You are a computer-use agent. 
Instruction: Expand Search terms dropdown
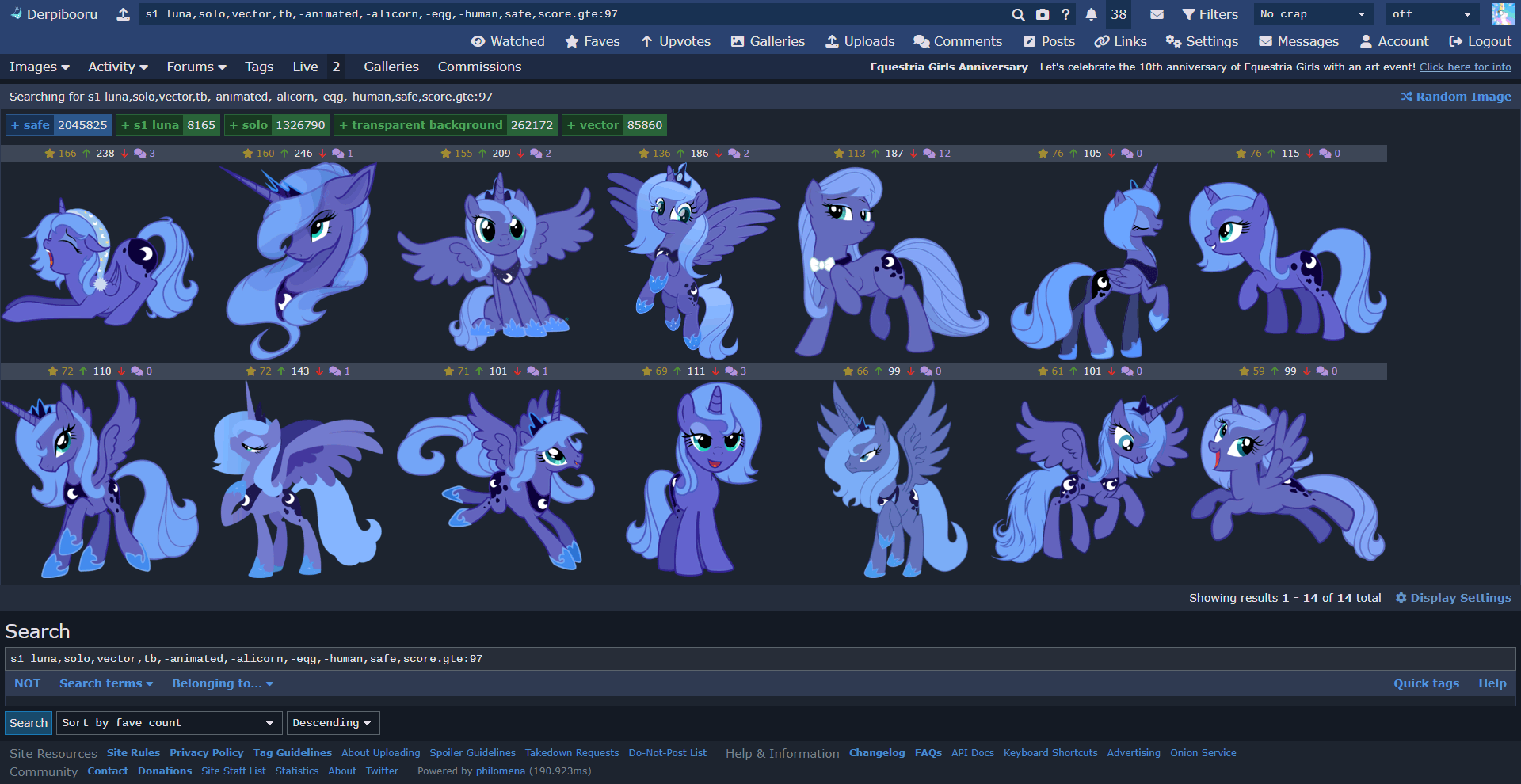coord(106,683)
